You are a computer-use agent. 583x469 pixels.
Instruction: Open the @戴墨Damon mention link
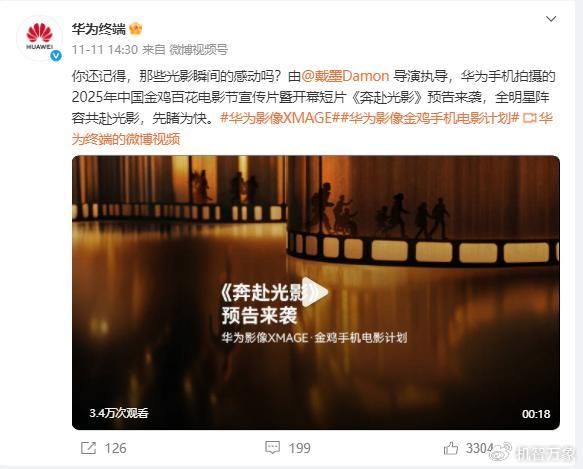[345, 76]
